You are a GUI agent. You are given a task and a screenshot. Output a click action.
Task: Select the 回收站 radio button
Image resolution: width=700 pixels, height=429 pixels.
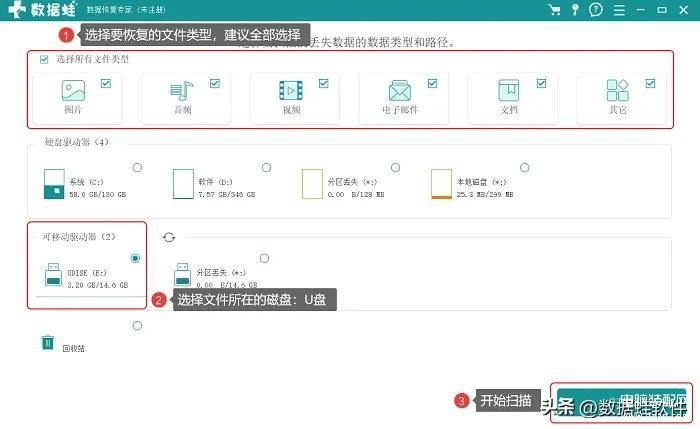(137, 325)
